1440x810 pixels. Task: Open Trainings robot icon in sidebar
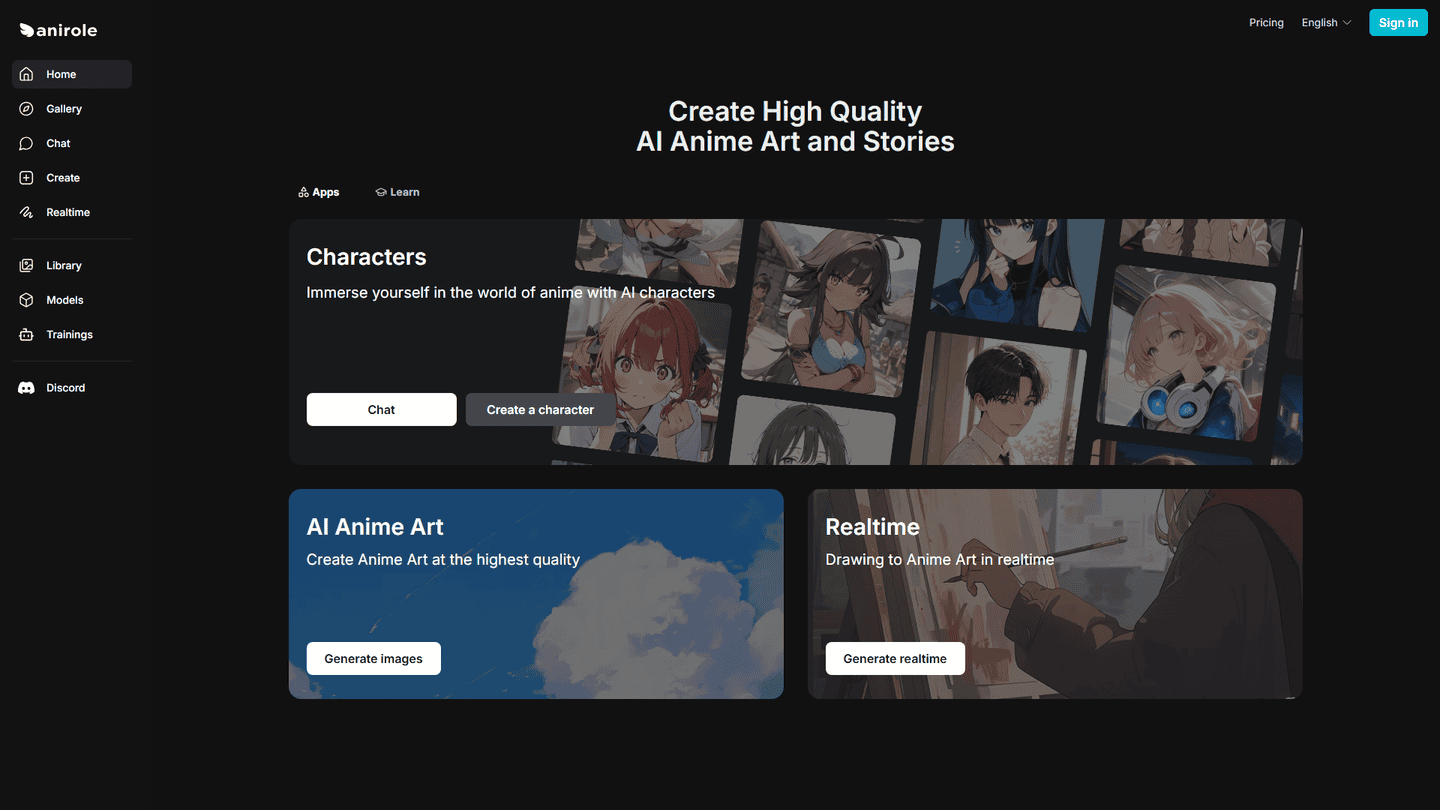pos(26,335)
